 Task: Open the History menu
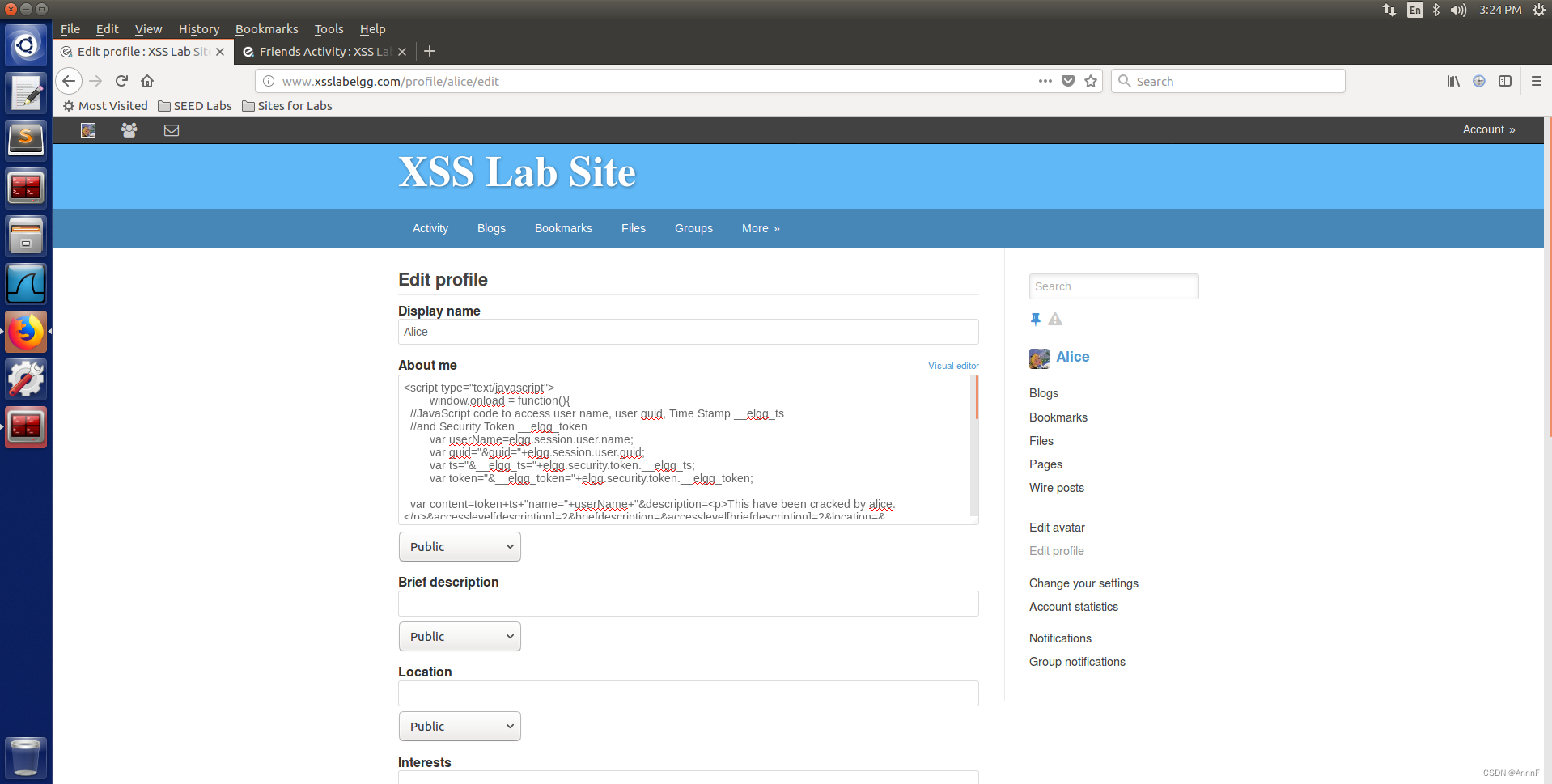(199, 29)
